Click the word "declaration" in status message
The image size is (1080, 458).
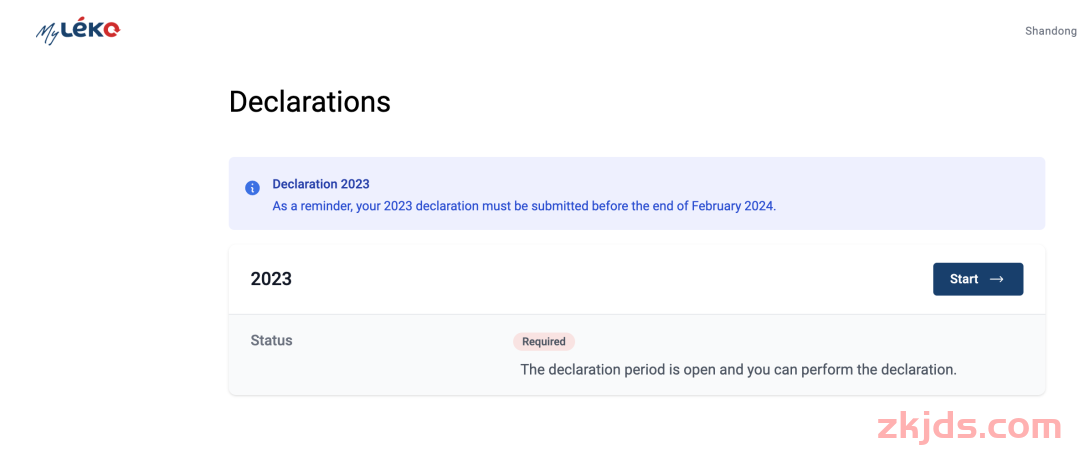click(584, 370)
